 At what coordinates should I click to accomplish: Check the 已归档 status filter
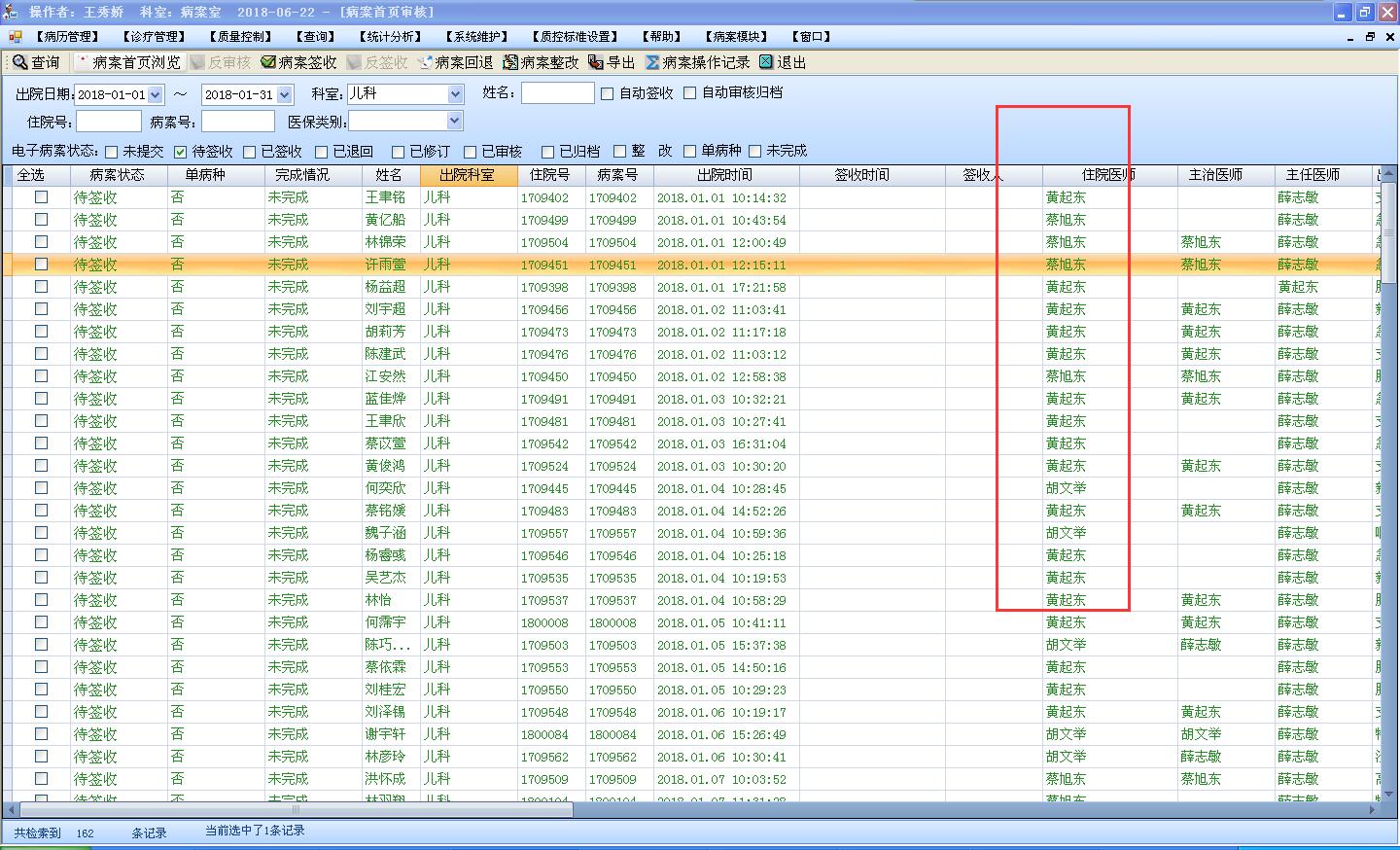[548, 152]
